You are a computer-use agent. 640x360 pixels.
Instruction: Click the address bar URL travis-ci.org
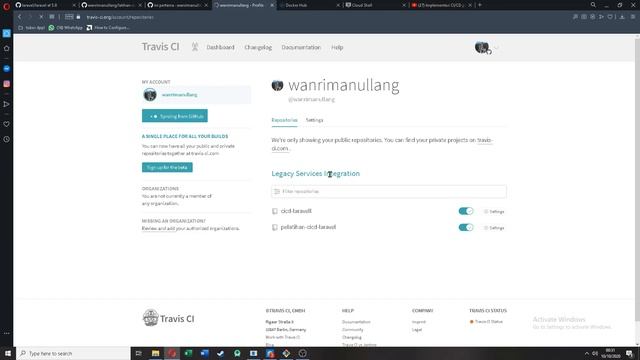click(x=120, y=17)
